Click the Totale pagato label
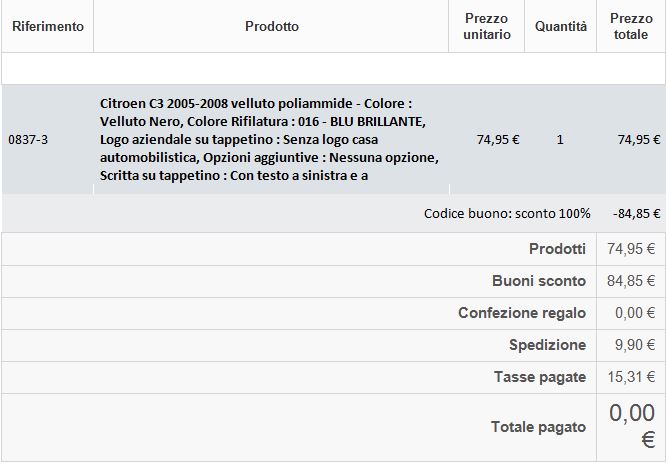 click(538, 427)
